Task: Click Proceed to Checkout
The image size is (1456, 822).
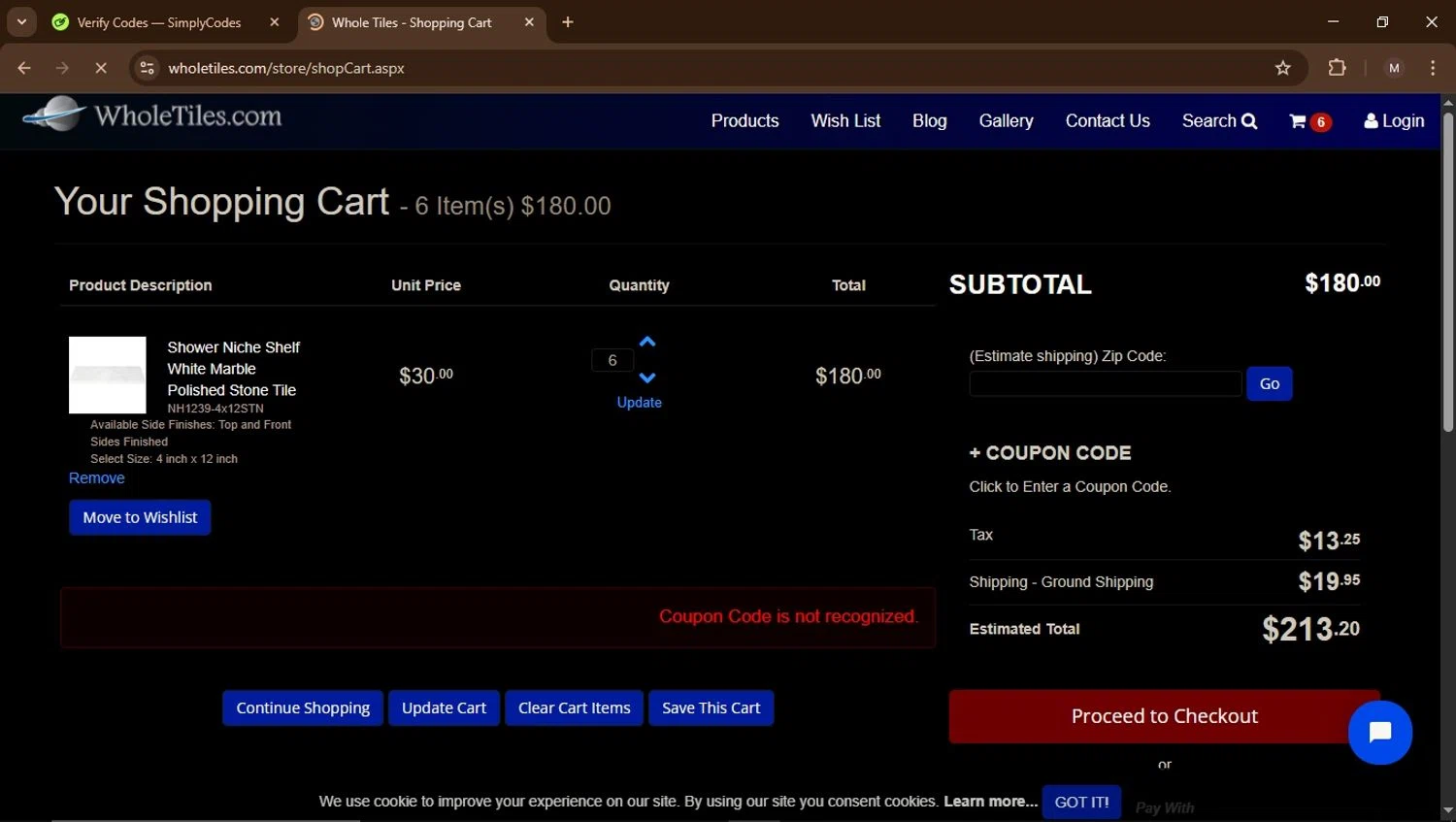Action: point(1164,716)
